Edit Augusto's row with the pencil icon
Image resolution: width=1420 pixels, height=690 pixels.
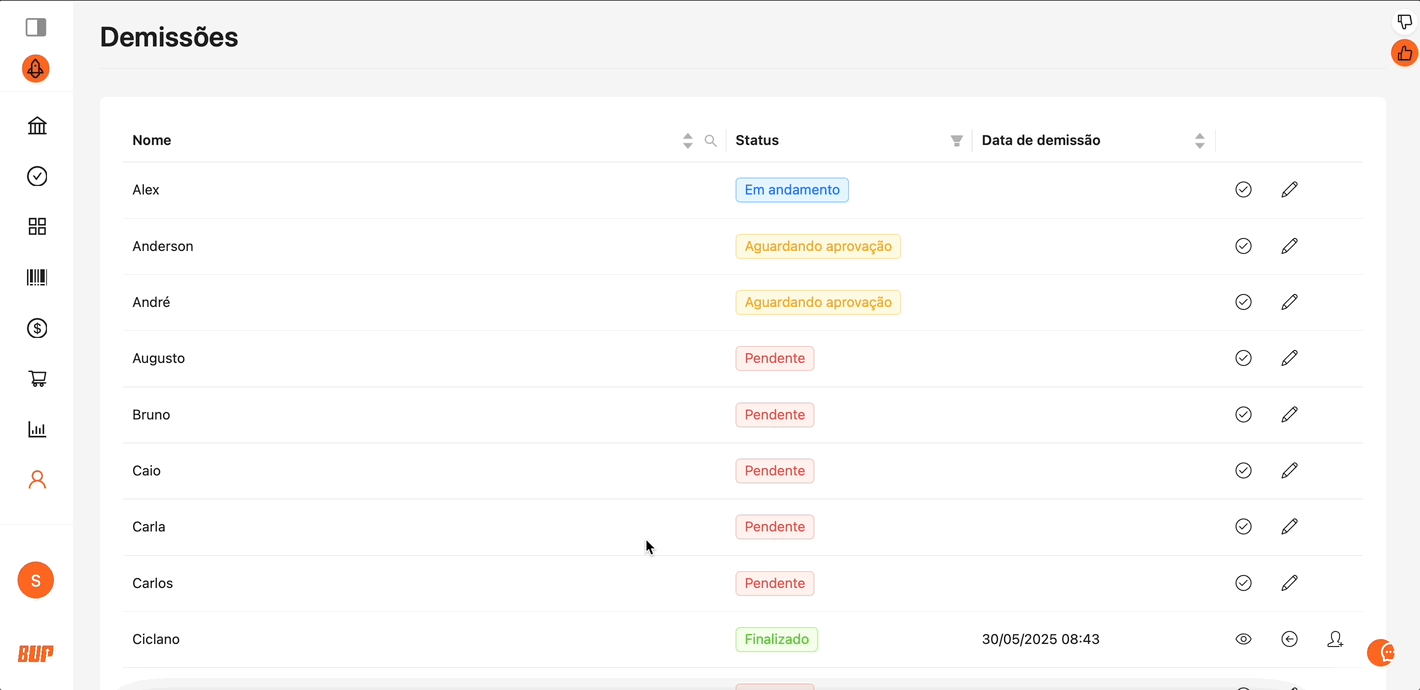(x=1290, y=358)
